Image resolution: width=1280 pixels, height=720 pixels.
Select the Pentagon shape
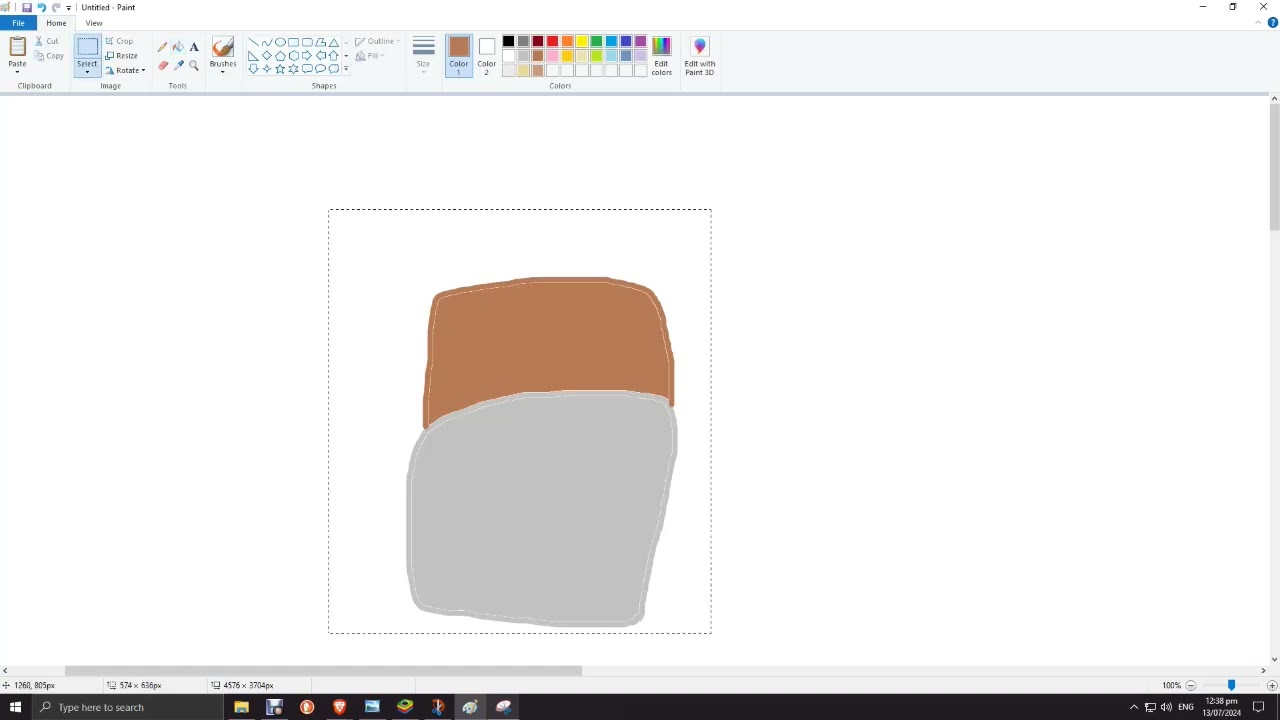point(280,56)
